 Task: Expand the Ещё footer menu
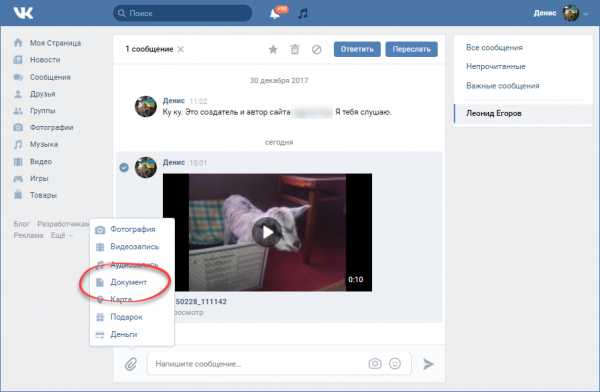point(61,235)
